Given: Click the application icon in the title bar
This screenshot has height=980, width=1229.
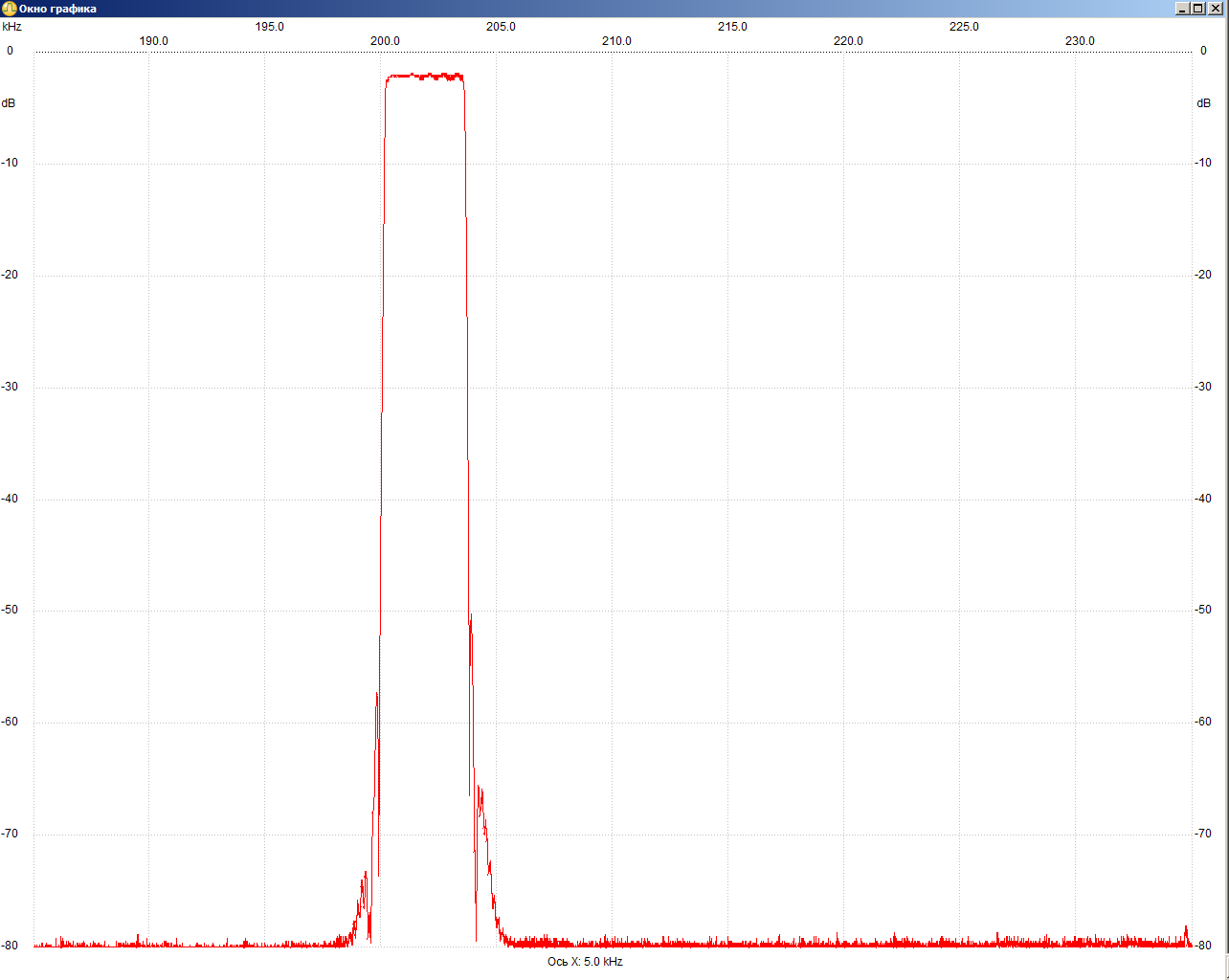Looking at the screenshot, I should (x=9, y=9).
